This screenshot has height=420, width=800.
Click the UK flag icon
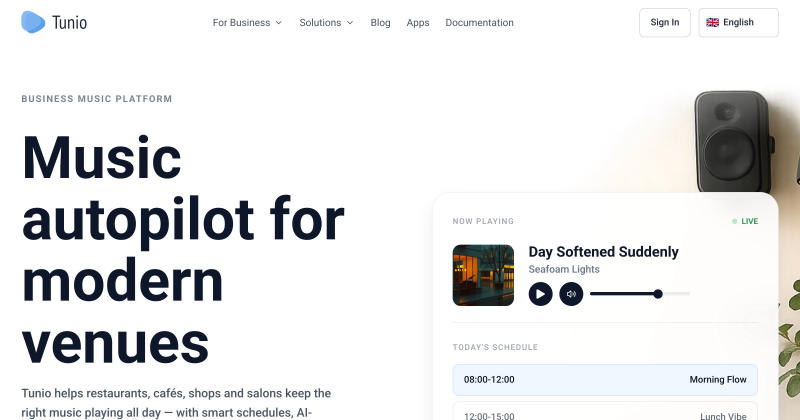(x=712, y=22)
